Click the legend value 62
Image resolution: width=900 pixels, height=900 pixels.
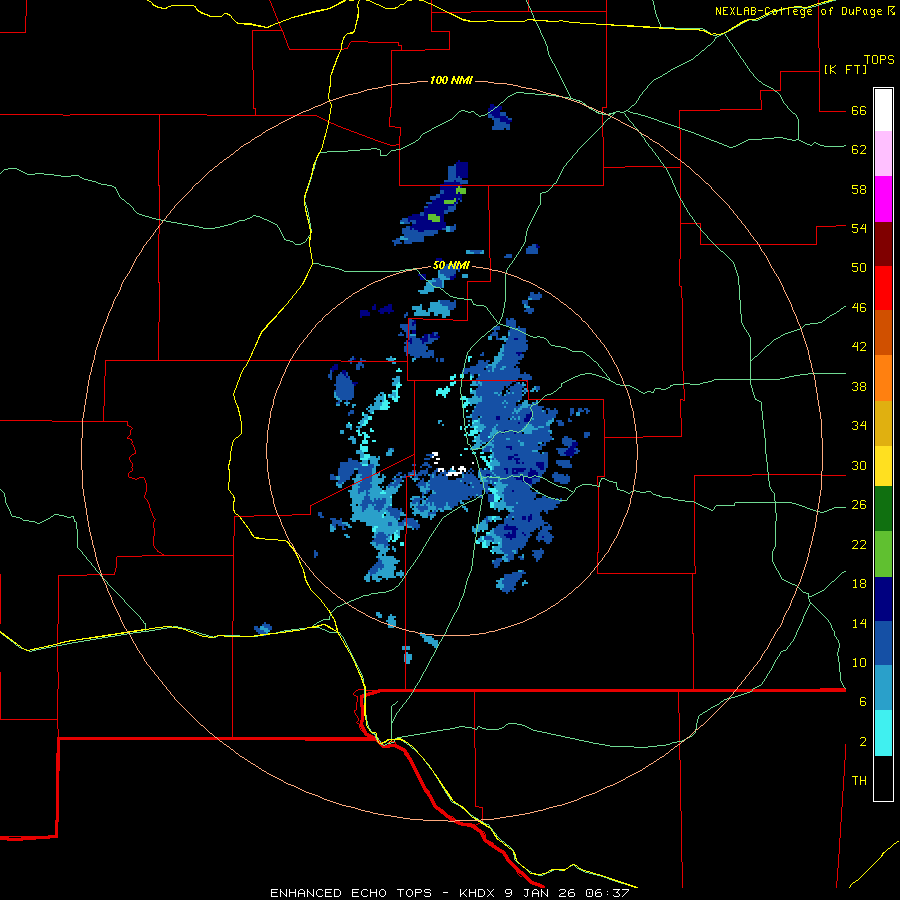tap(859, 149)
